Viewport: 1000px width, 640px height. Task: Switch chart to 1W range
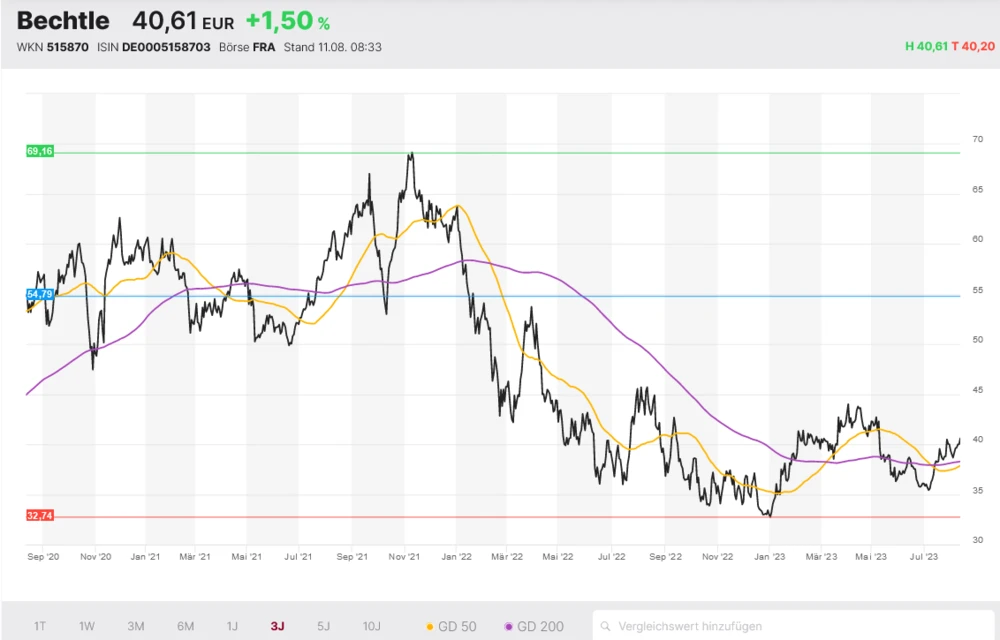click(87, 627)
